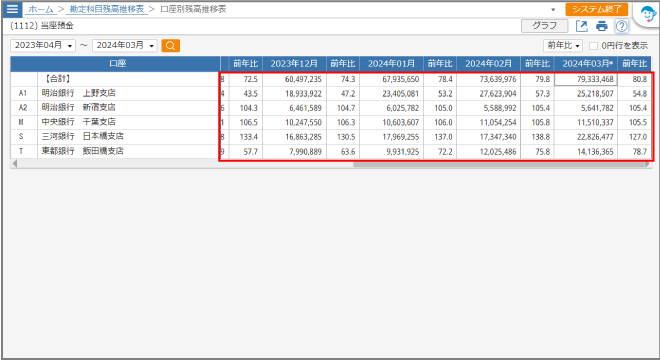
Task: Click cell value 16,863,285
Action: [294, 137]
